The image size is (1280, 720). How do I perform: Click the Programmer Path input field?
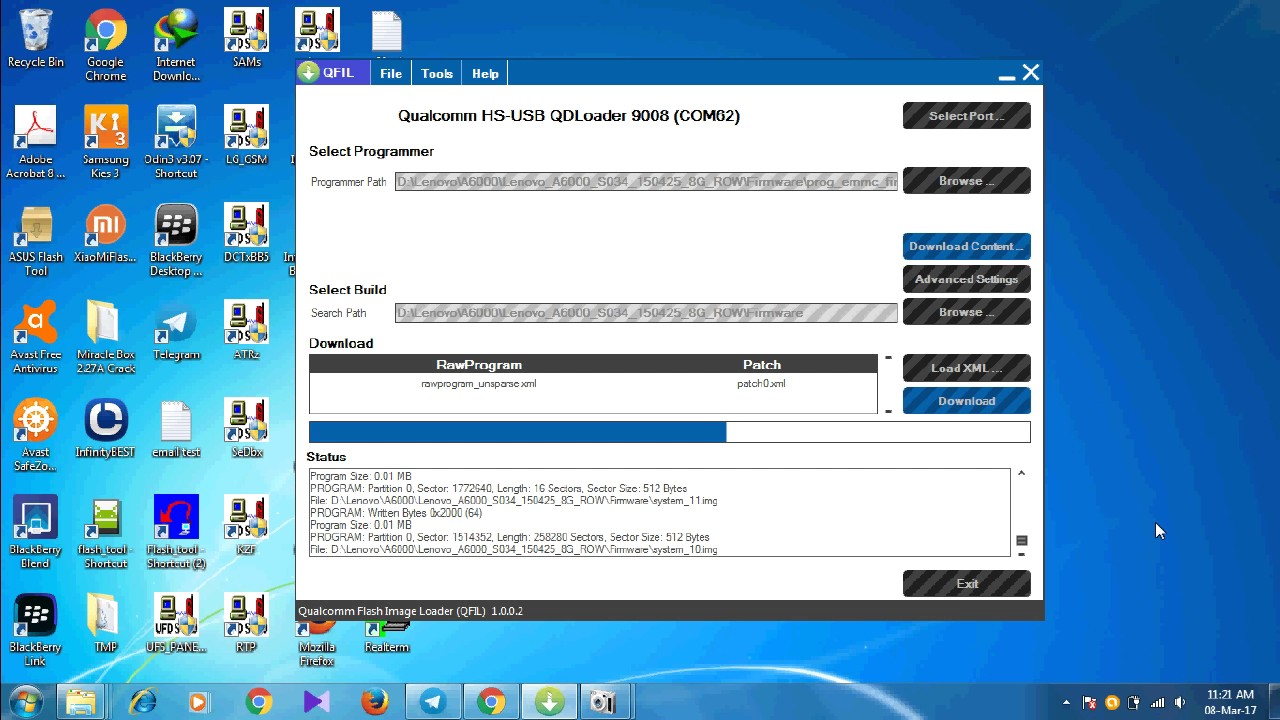pyautogui.click(x=646, y=182)
